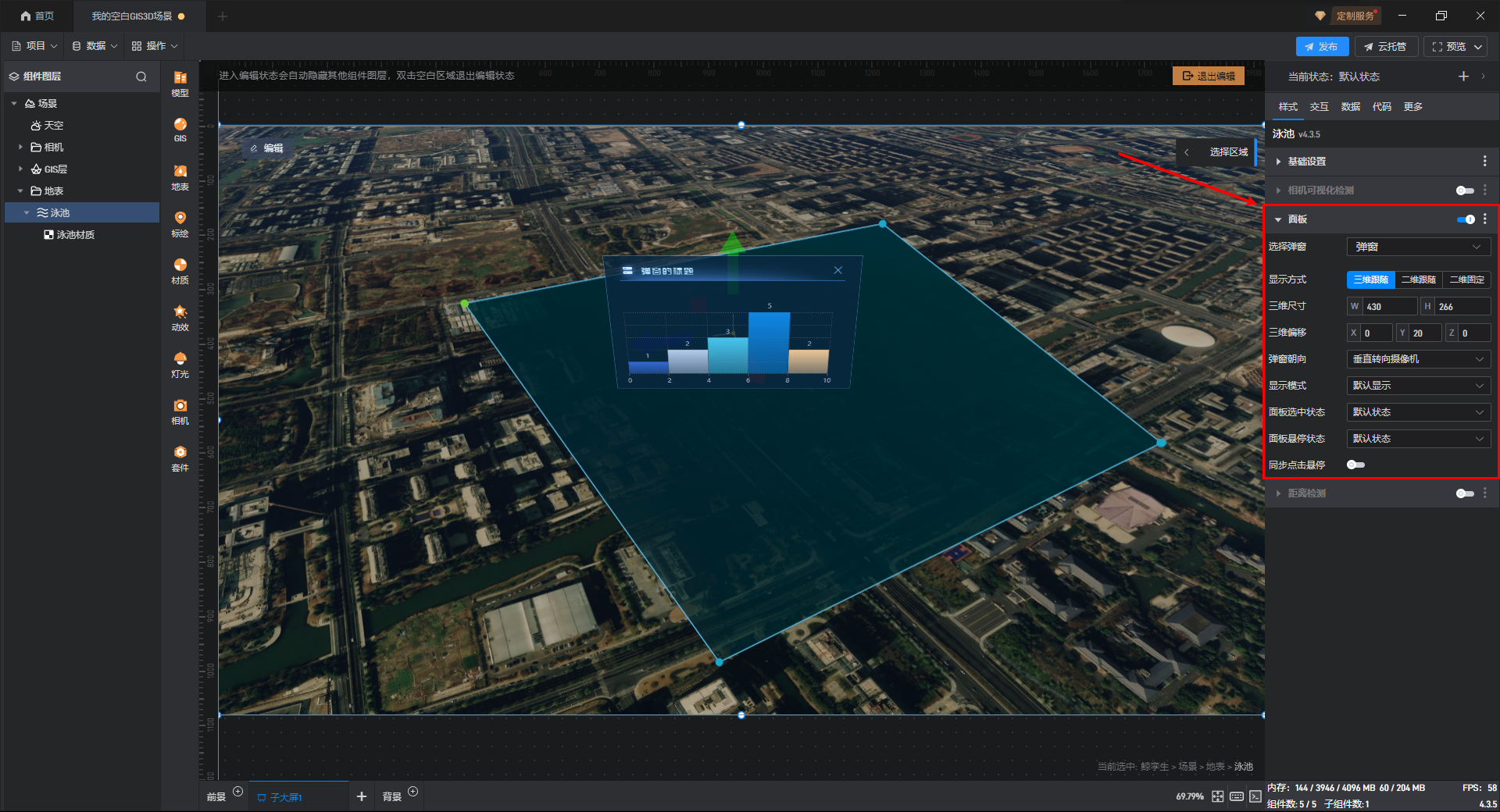Select the 材质 (Material) icon

tap(180, 270)
